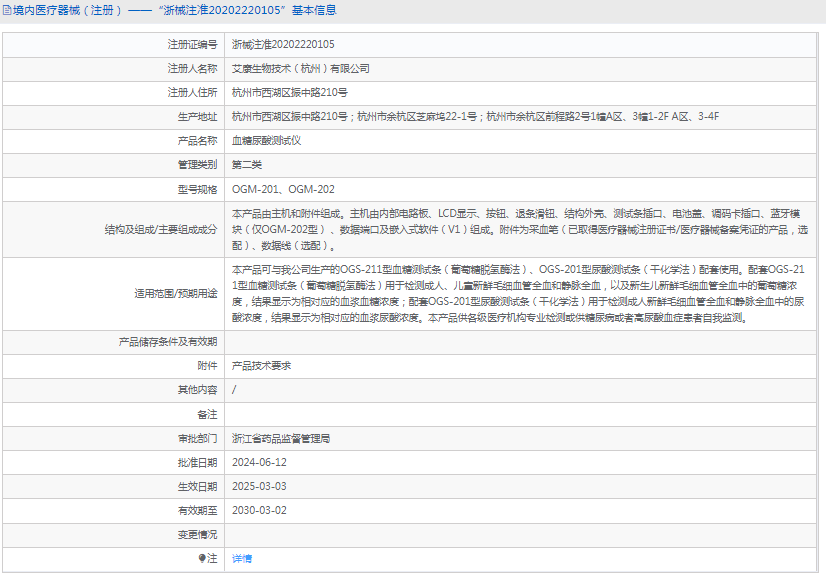Click the slash value in 其他内容 row
This screenshot has height=579, width=826.
click(234, 390)
